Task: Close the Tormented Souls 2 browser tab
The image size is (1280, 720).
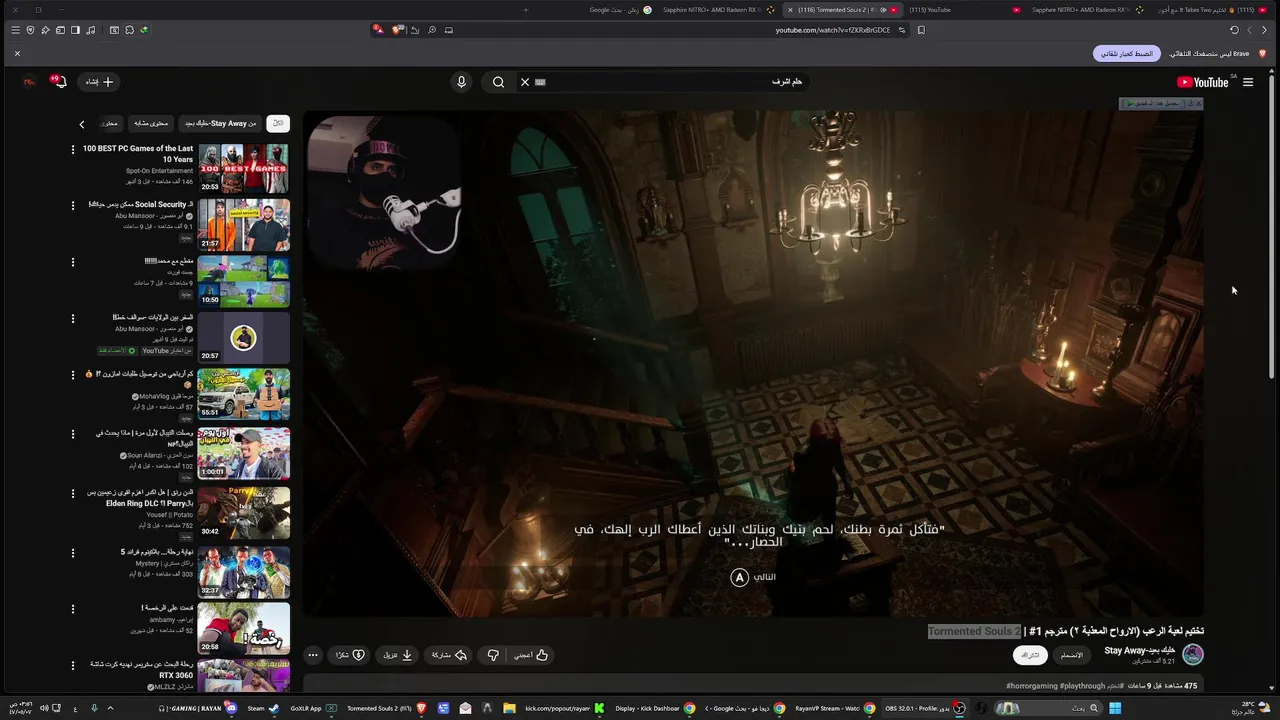Action: [x=790, y=10]
